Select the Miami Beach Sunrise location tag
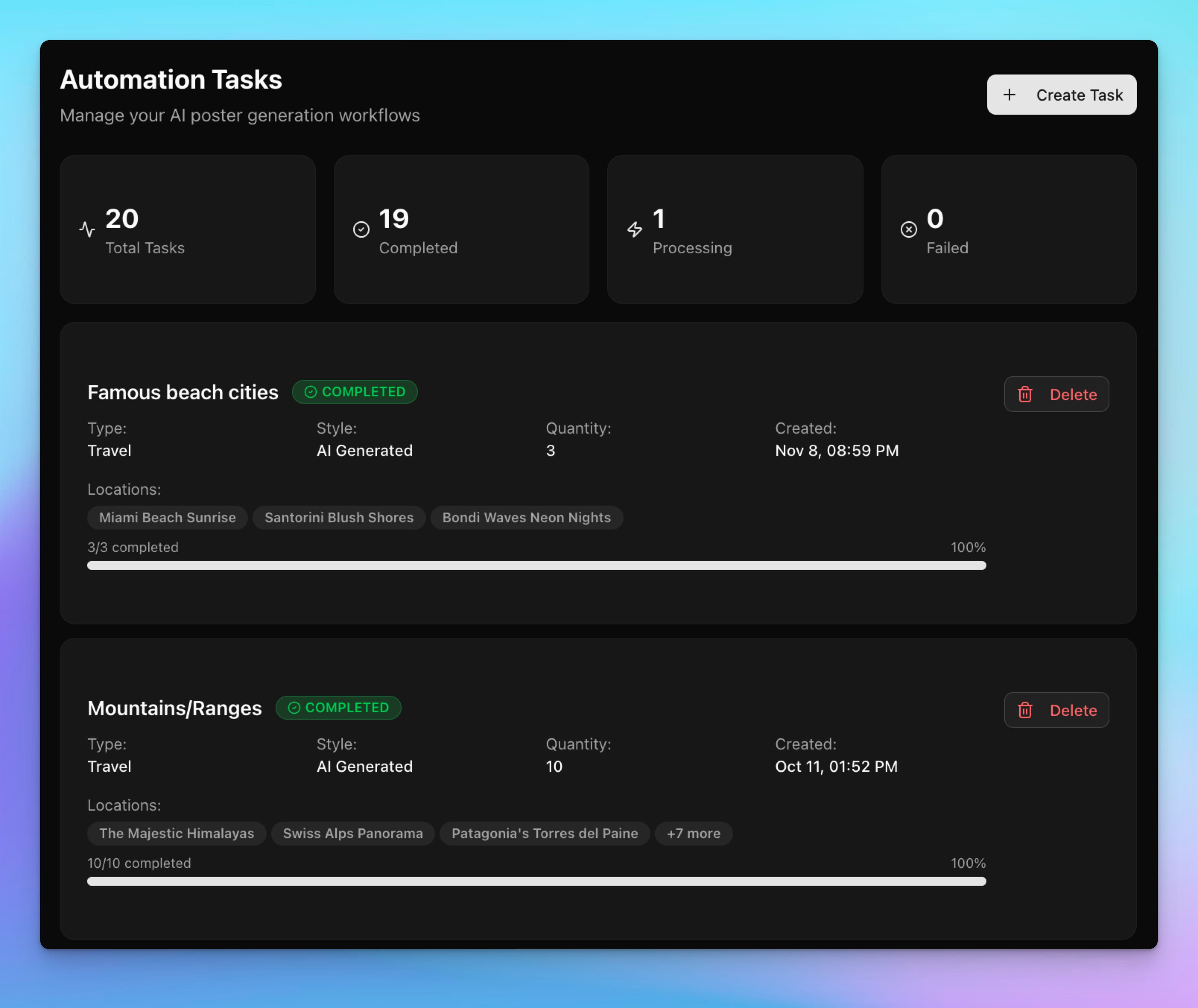The height and width of the screenshot is (1008, 1198). coord(167,518)
